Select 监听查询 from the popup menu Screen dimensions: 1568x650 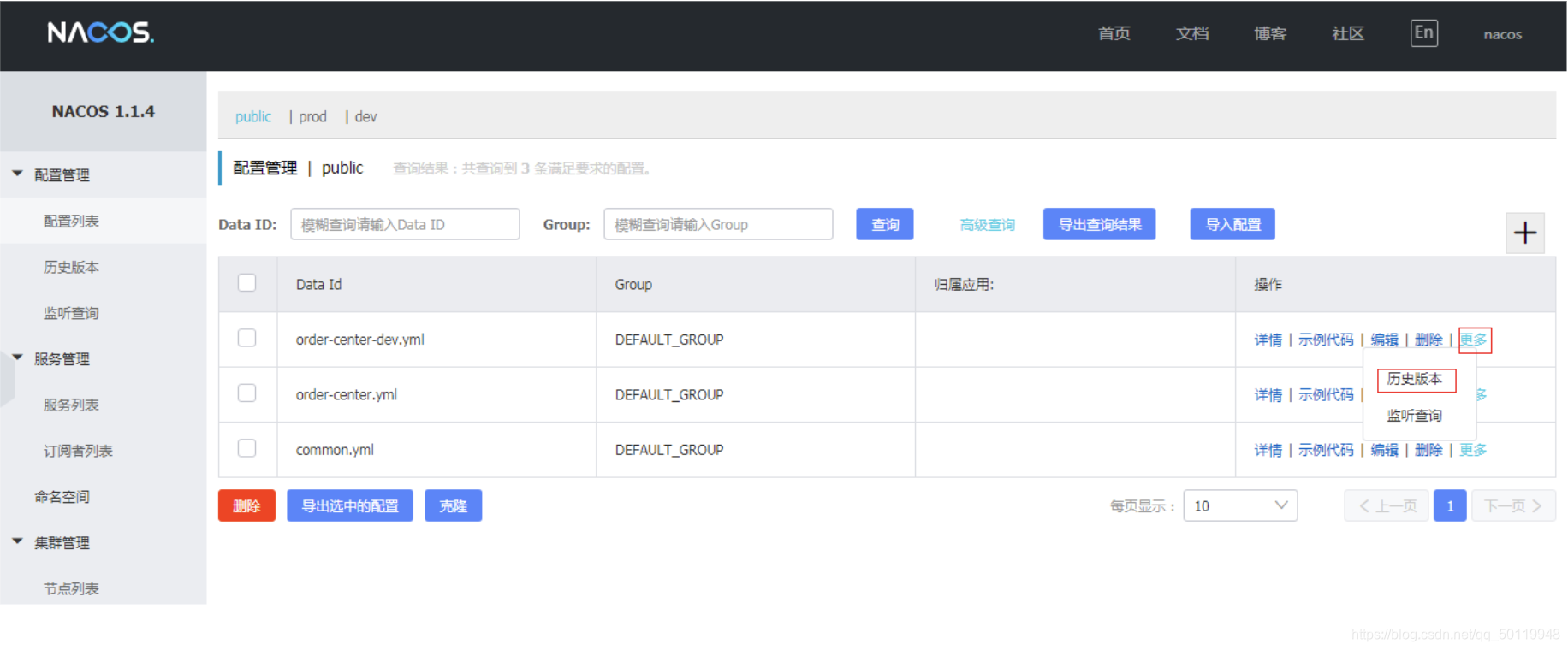pyautogui.click(x=1415, y=416)
